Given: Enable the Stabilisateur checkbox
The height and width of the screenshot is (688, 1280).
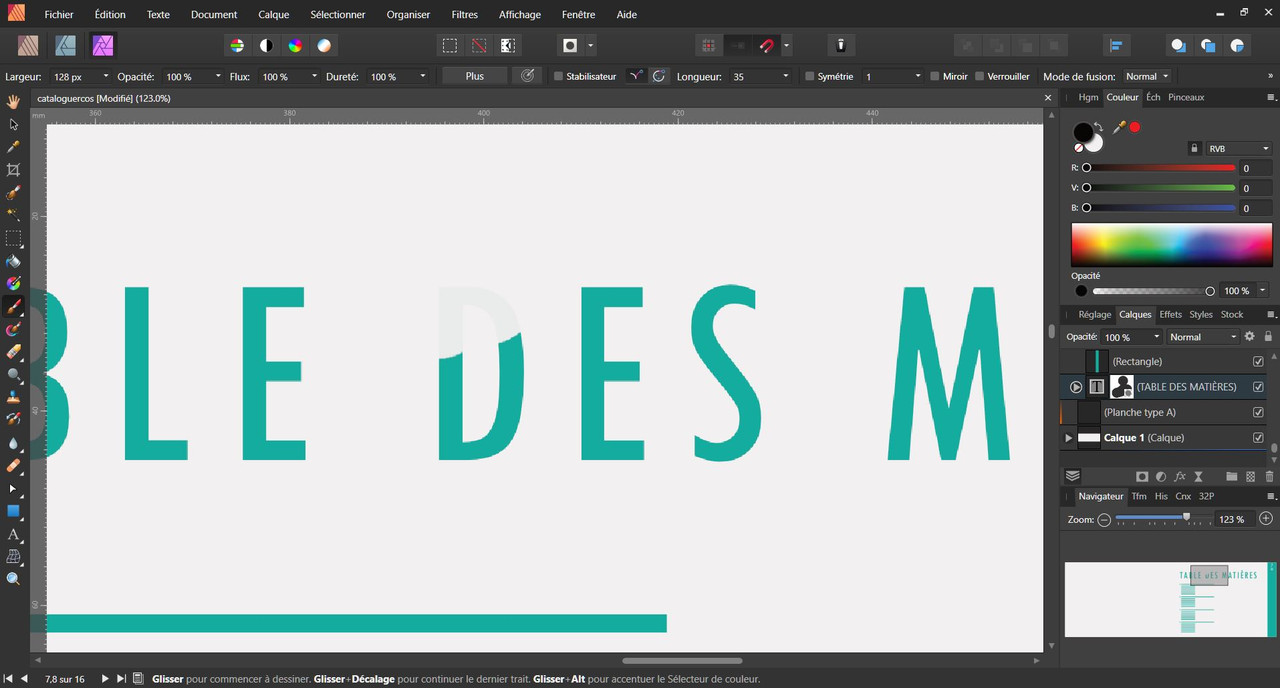Looking at the screenshot, I should tap(558, 76).
